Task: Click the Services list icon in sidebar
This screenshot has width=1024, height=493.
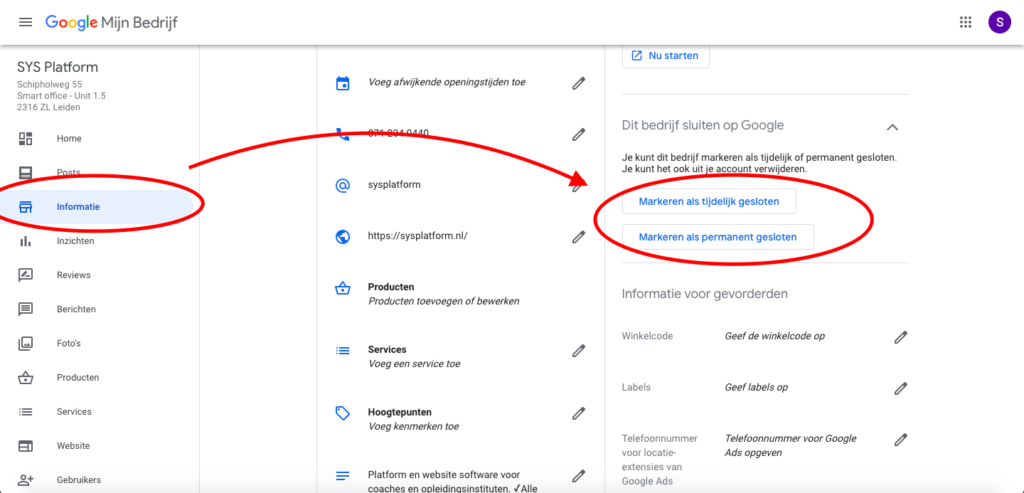Action: pyautogui.click(x=25, y=412)
